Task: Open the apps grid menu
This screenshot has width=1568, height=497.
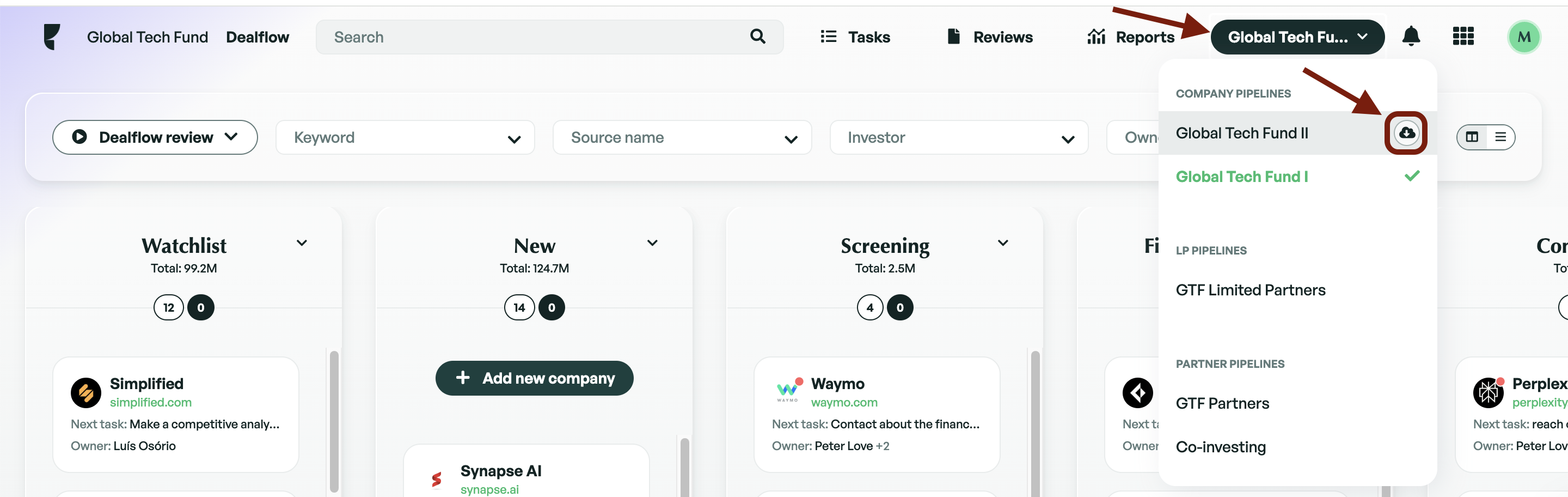Action: point(1463,37)
